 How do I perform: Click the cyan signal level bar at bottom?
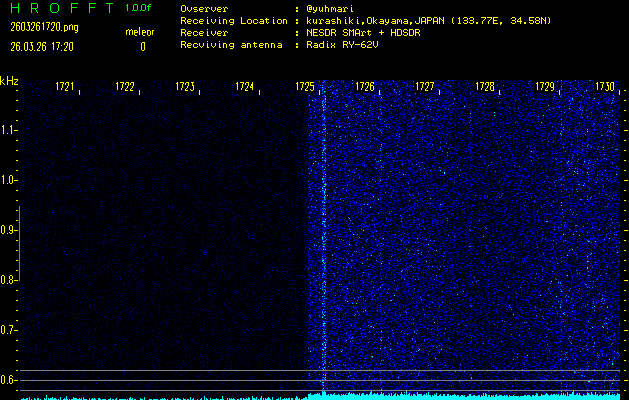coord(321,396)
